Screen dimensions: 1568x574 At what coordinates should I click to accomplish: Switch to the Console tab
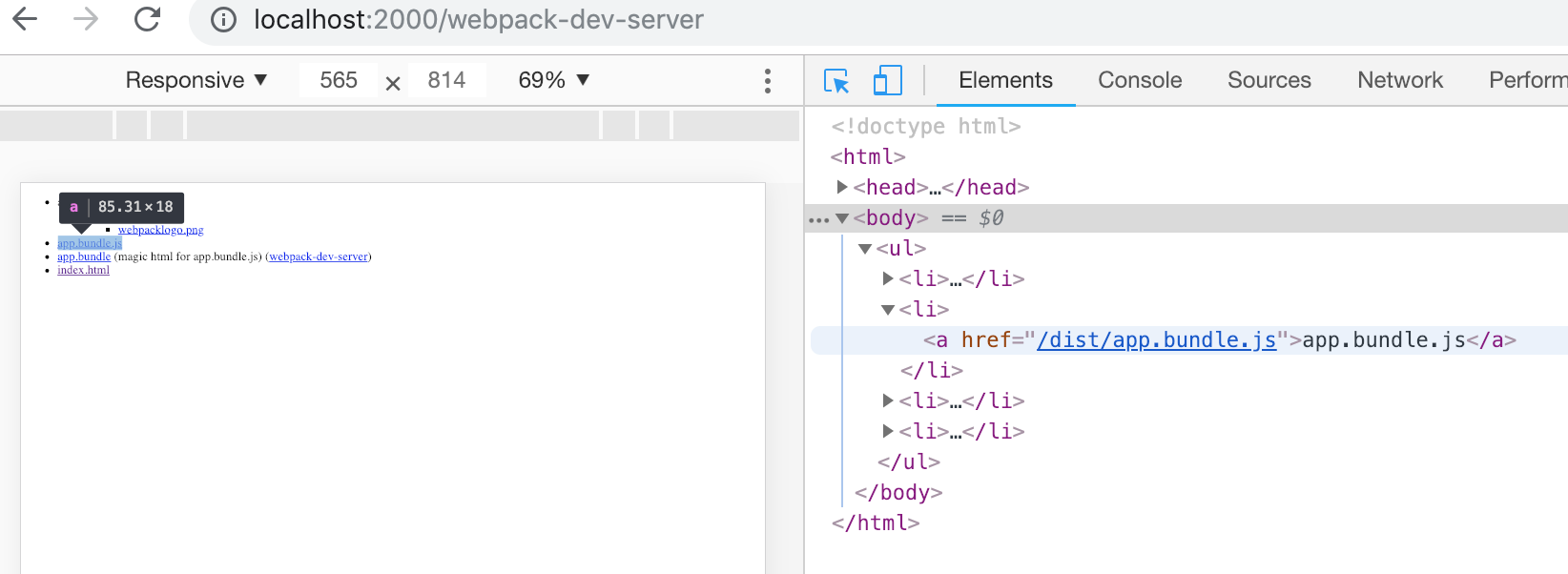pos(1140,80)
